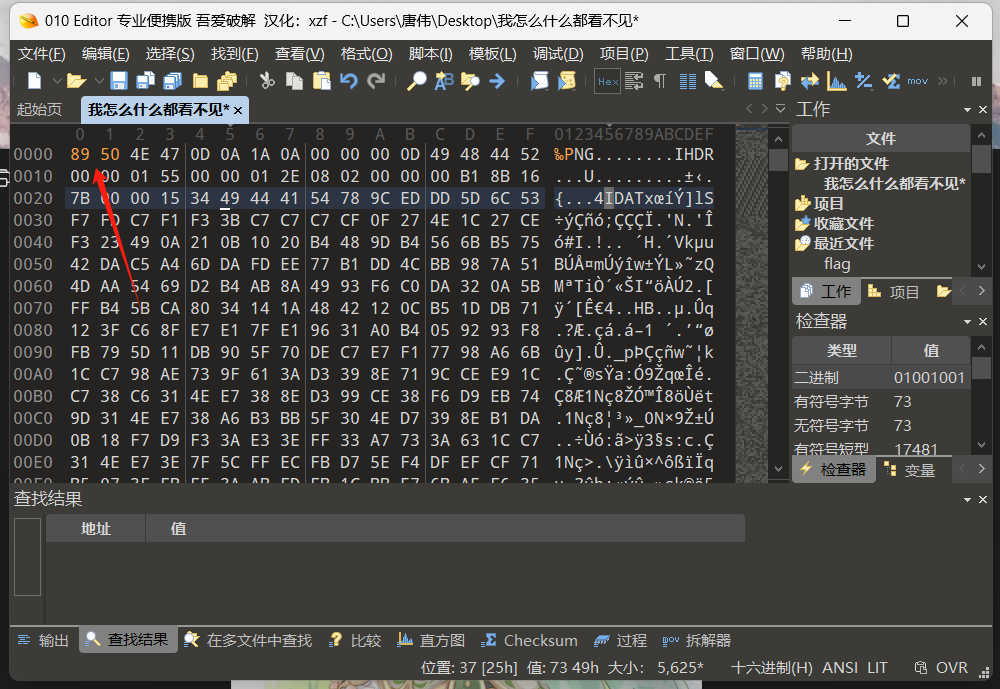Click the Save As icon

[x=145, y=81]
